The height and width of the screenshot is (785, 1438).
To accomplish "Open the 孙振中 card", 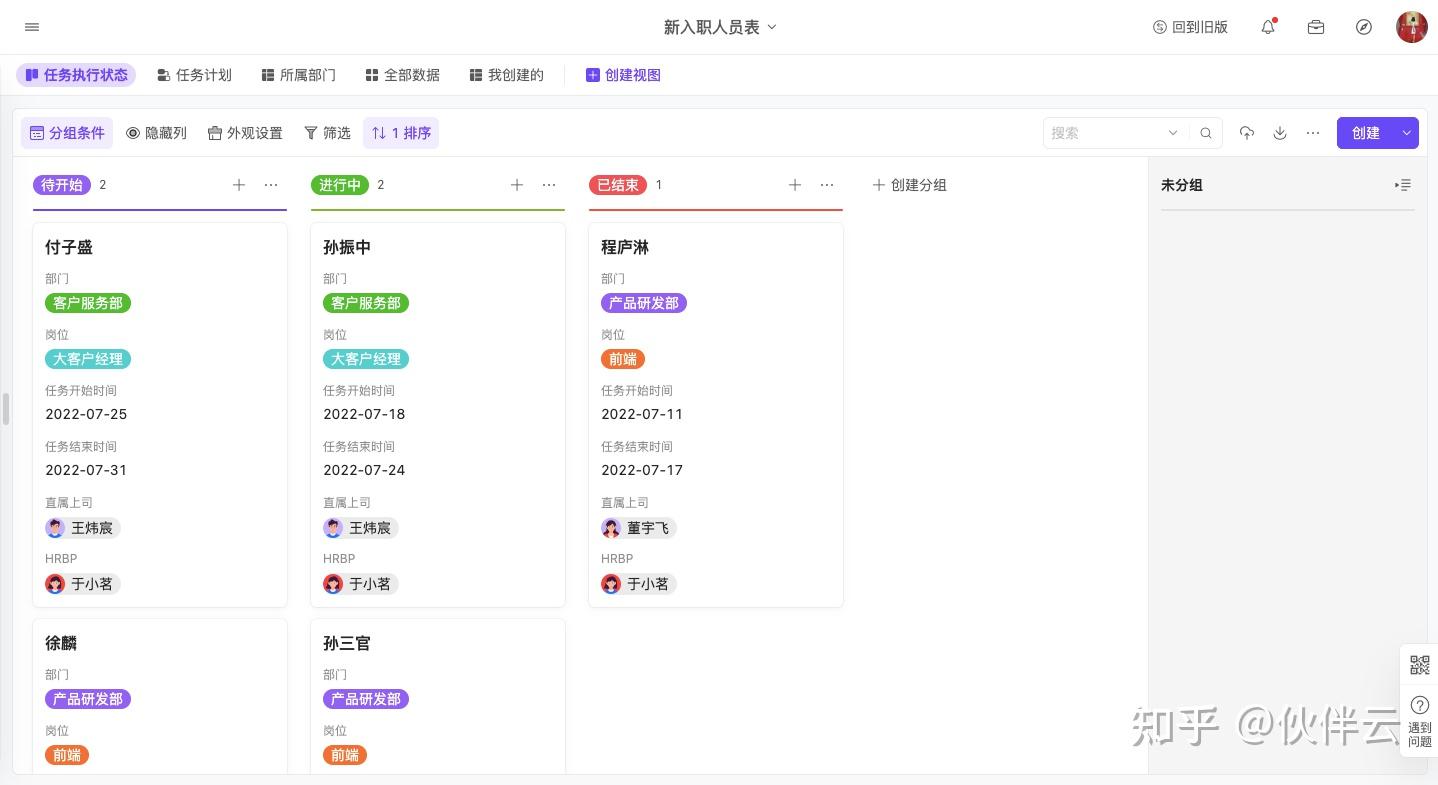I will [x=438, y=415].
